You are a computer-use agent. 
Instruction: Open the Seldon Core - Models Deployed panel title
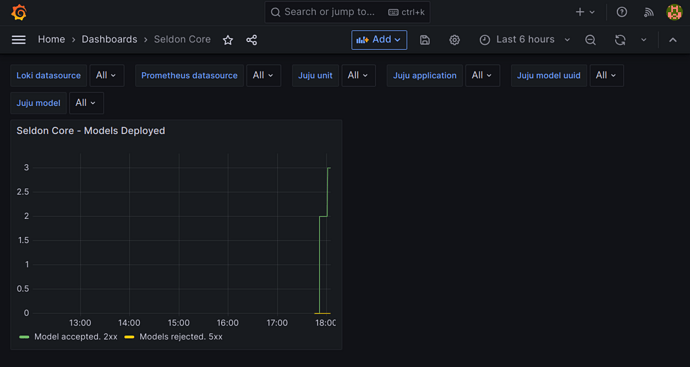click(x=91, y=131)
